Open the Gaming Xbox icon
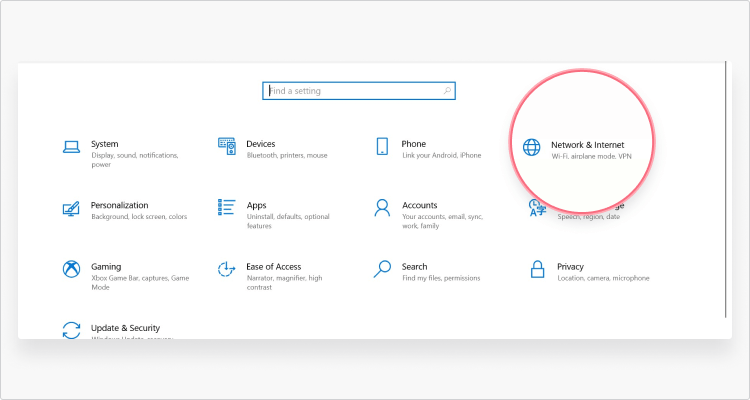Viewport: 750px width, 400px height. [x=71, y=269]
